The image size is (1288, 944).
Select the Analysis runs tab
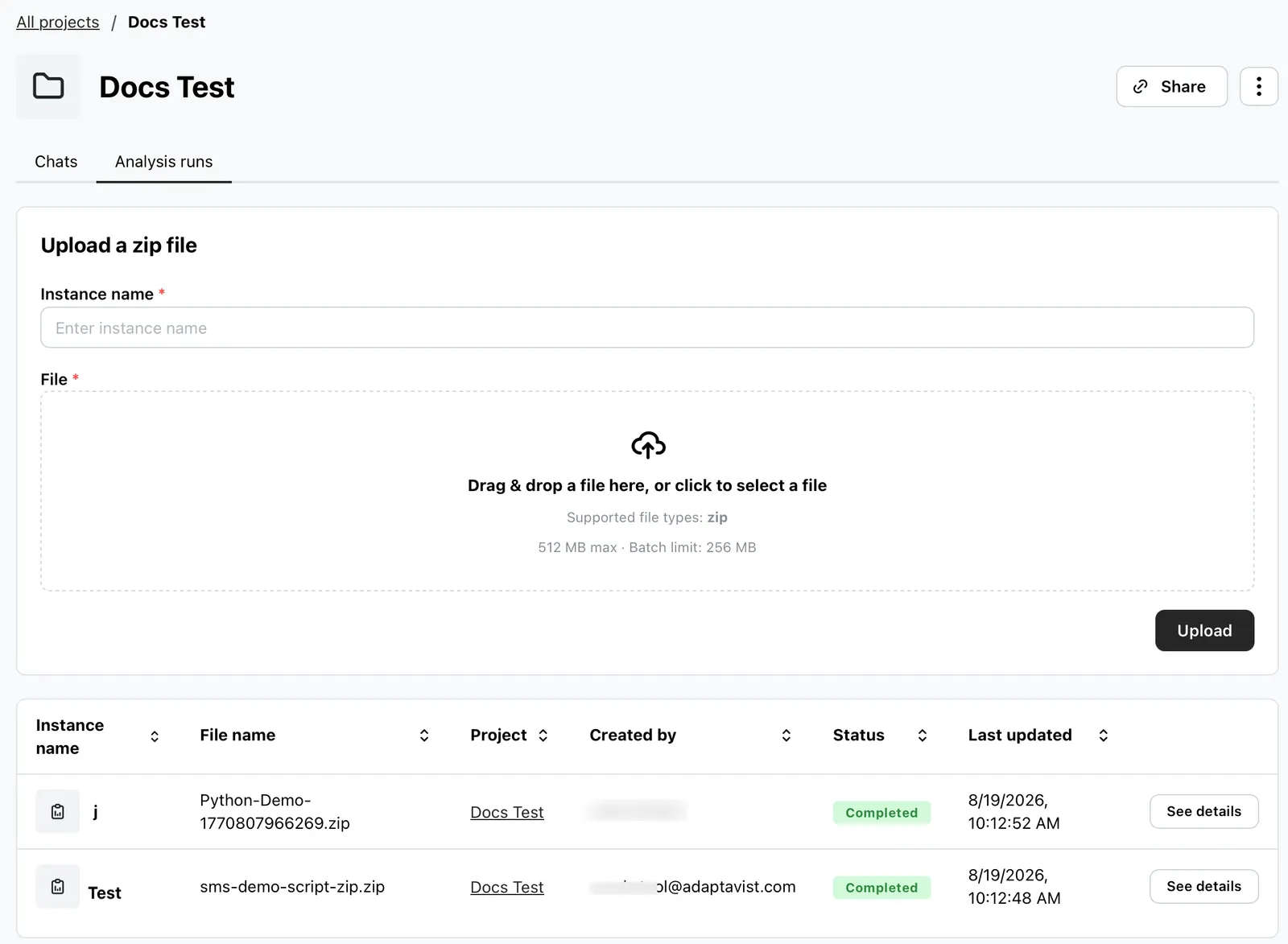click(163, 162)
